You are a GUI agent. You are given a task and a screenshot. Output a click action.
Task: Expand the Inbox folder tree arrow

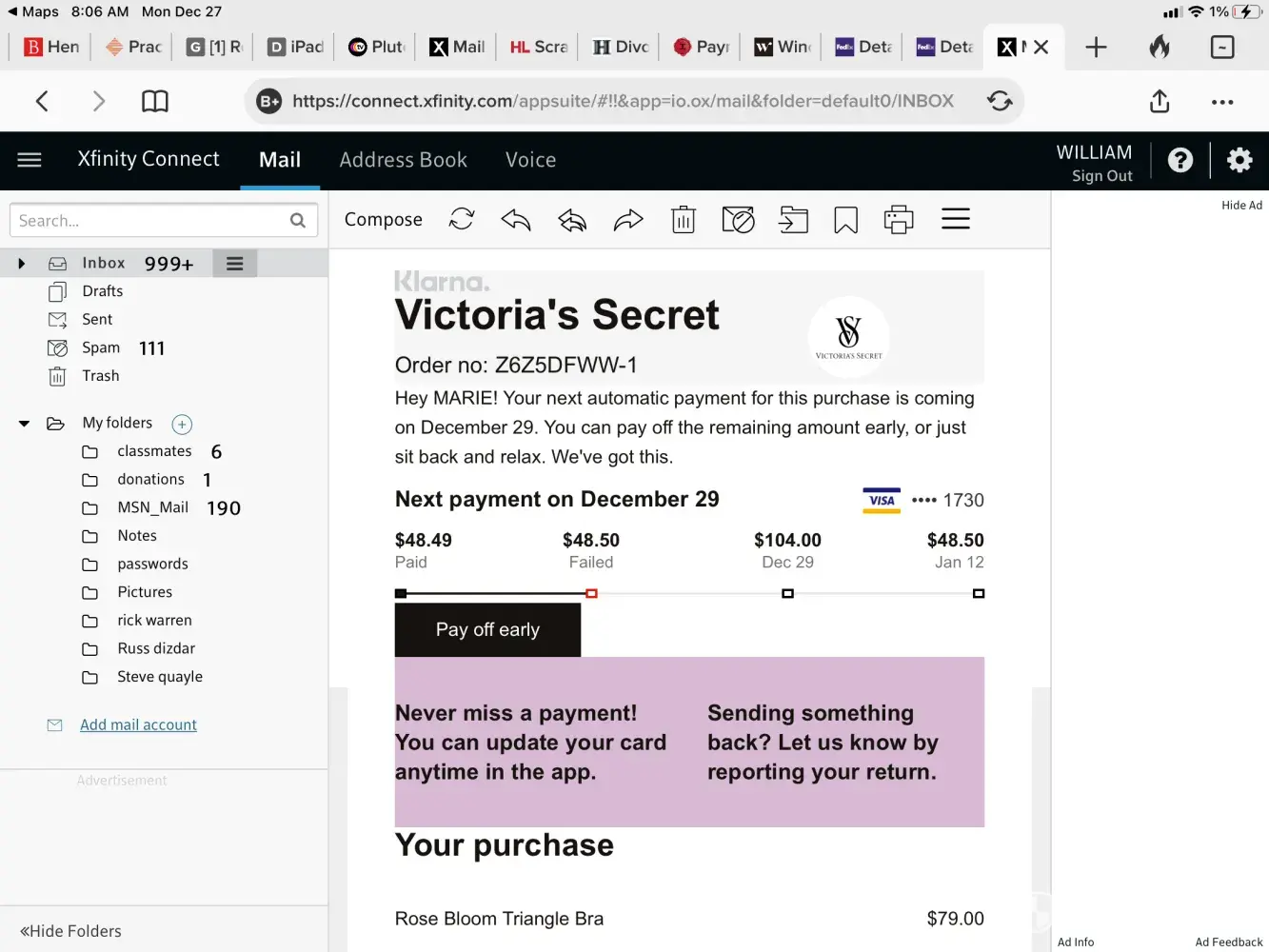pyautogui.click(x=22, y=264)
